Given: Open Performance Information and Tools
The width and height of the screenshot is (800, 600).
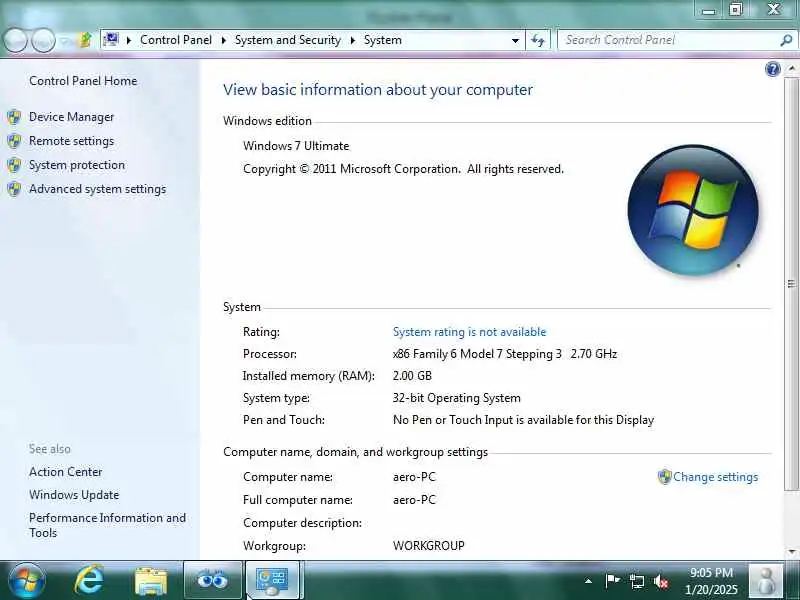Looking at the screenshot, I should pyautogui.click(x=107, y=525).
